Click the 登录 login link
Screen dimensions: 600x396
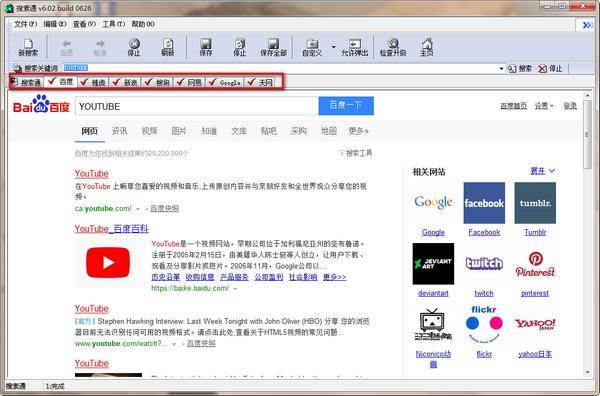570,106
